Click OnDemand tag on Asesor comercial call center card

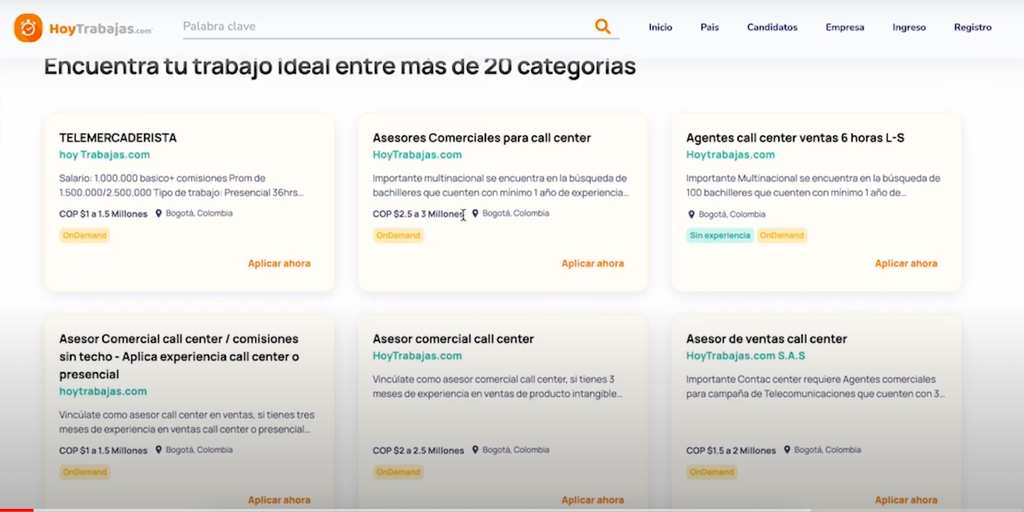(398, 472)
